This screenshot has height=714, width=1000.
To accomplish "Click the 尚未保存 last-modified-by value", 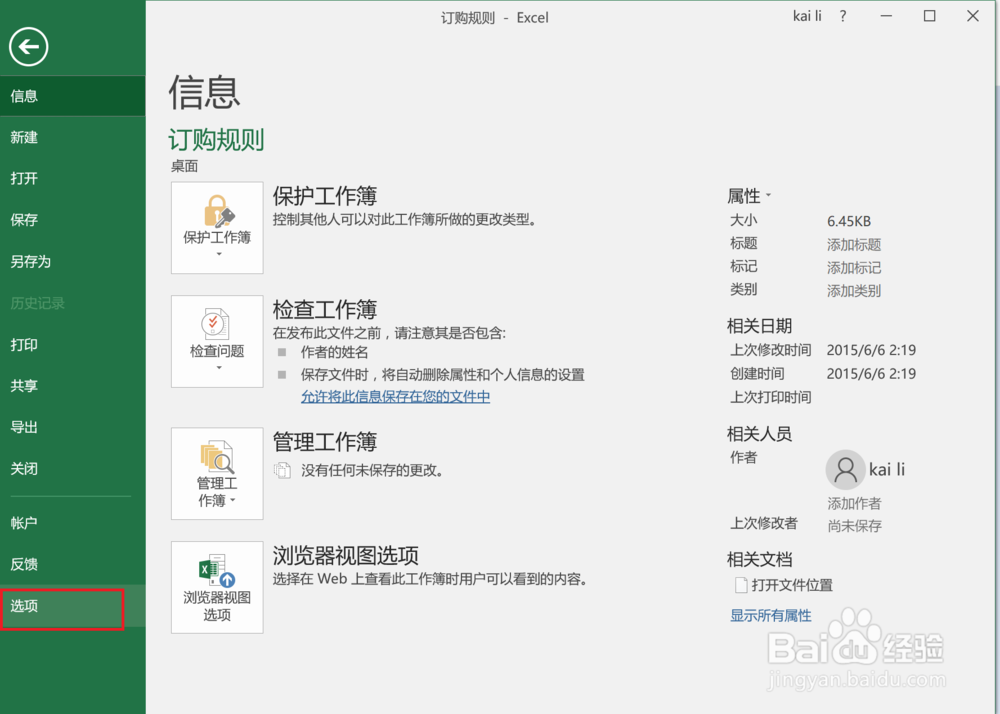I will pyautogui.click(x=855, y=526).
